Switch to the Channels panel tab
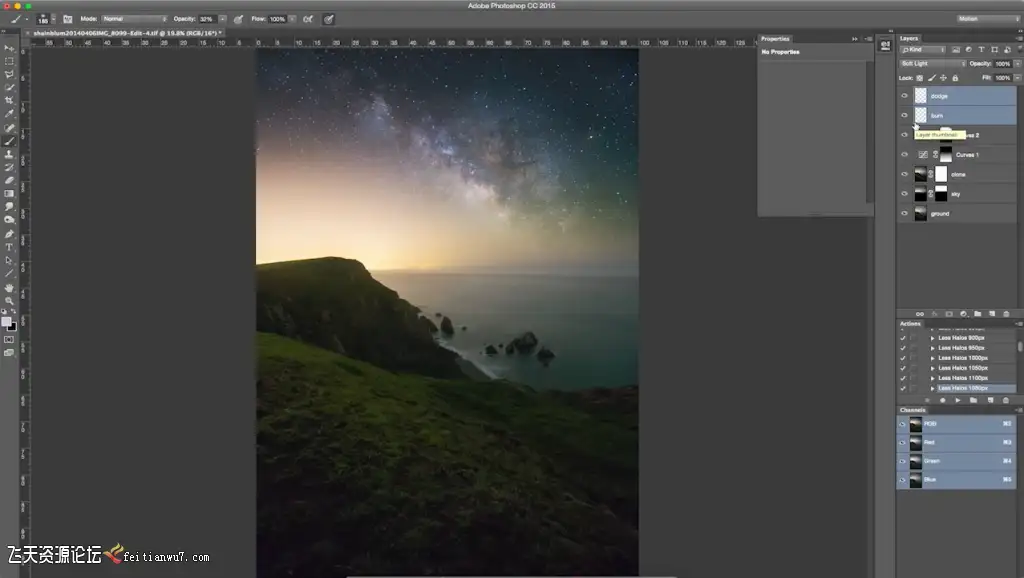This screenshot has width=1024, height=578. 912,410
